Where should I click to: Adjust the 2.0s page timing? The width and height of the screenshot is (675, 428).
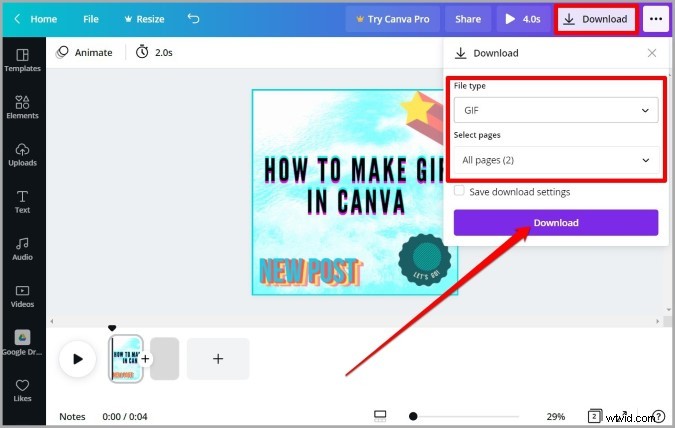click(154, 53)
